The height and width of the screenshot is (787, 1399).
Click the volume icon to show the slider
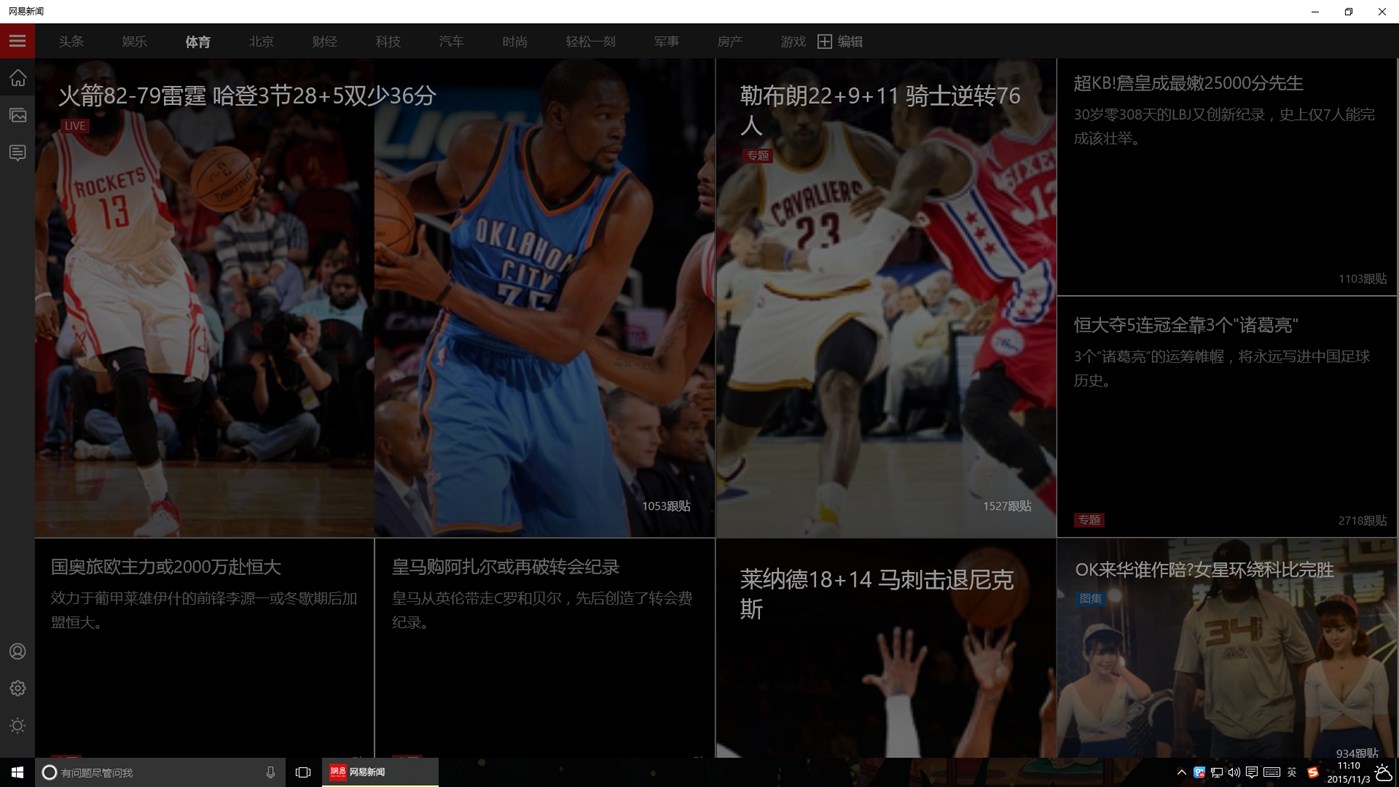coord(1234,772)
